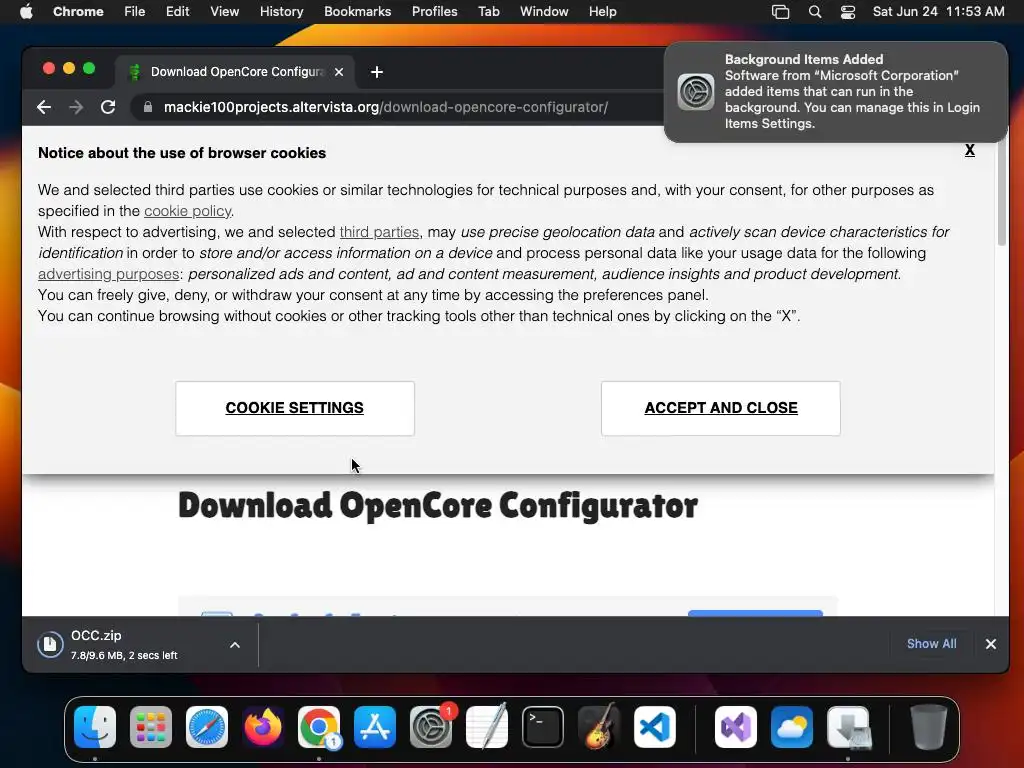This screenshot has height=768, width=1024.
Task: Open the View menu
Action: (x=224, y=12)
